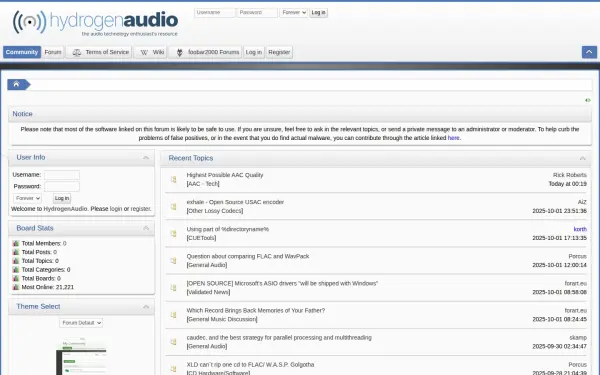Viewport: 600px width, 375px height.
Task: Click the Total Topics stats icon
Action: [16, 261]
